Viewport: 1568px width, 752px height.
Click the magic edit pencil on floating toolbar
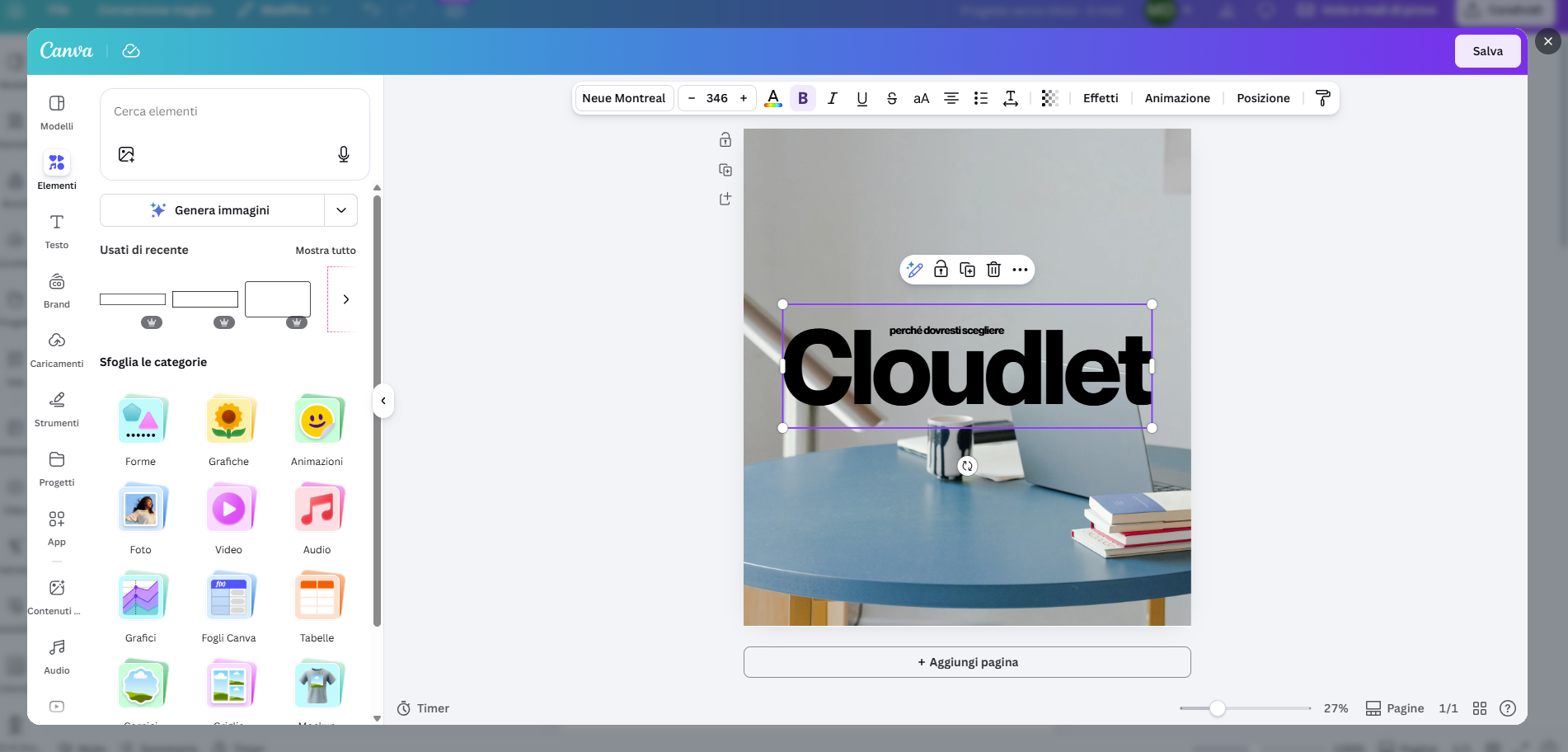pos(915,270)
